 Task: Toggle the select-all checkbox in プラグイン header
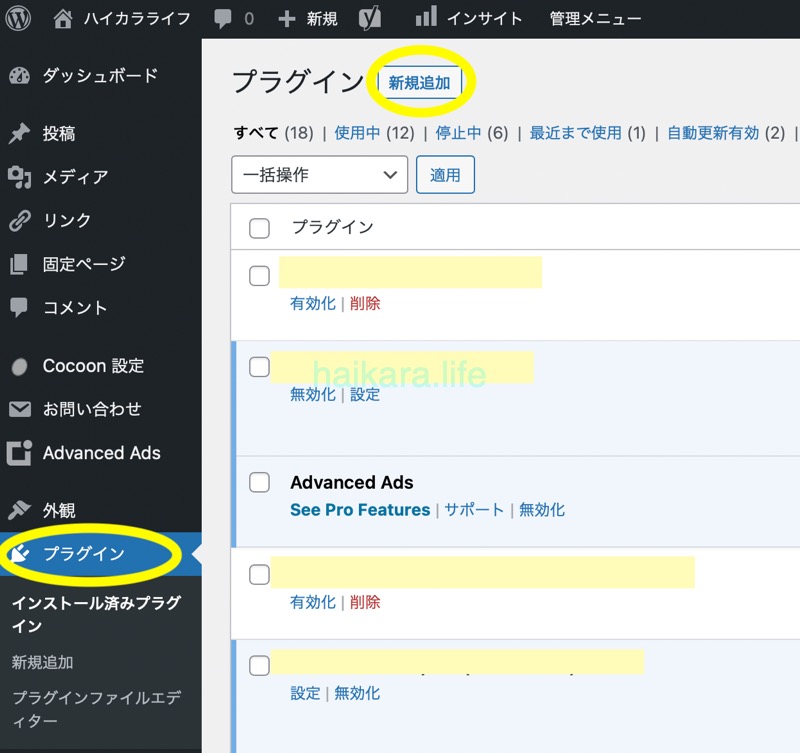(x=259, y=228)
